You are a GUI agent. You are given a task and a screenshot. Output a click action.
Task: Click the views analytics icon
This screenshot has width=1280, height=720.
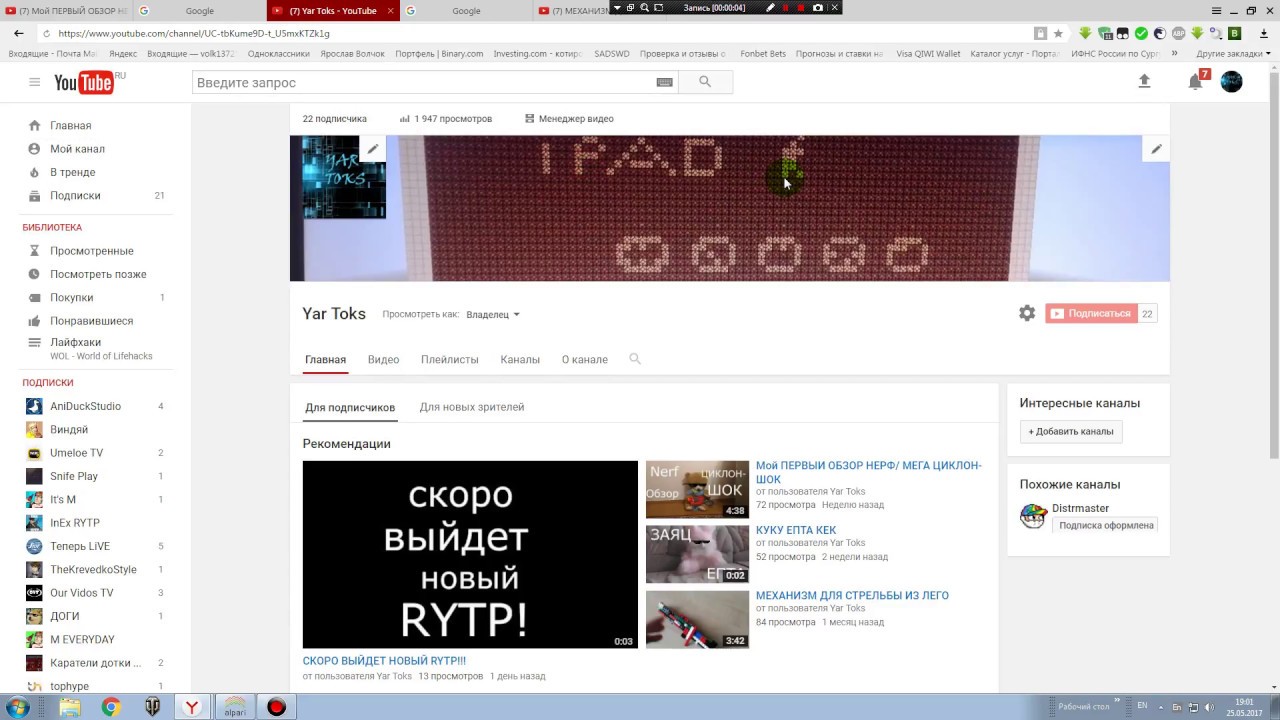click(x=405, y=118)
